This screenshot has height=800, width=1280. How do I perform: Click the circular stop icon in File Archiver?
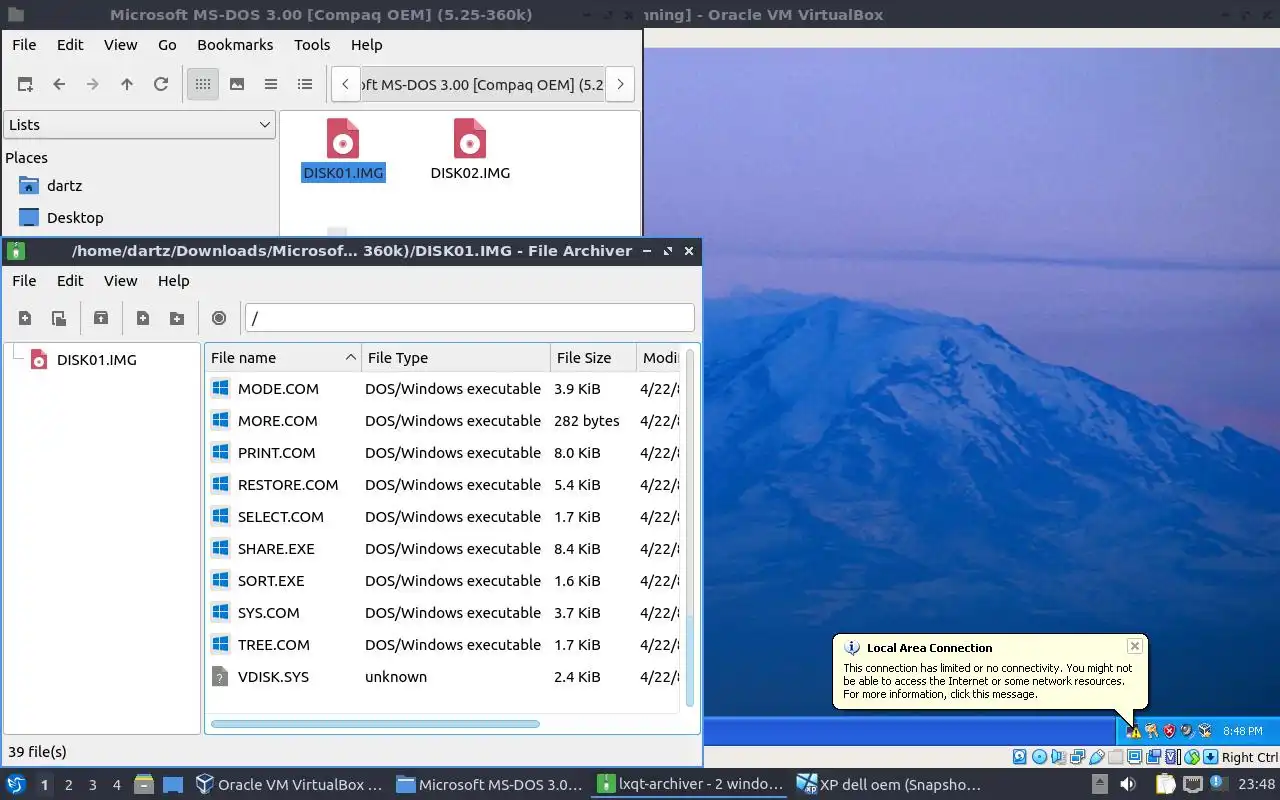[219, 318]
